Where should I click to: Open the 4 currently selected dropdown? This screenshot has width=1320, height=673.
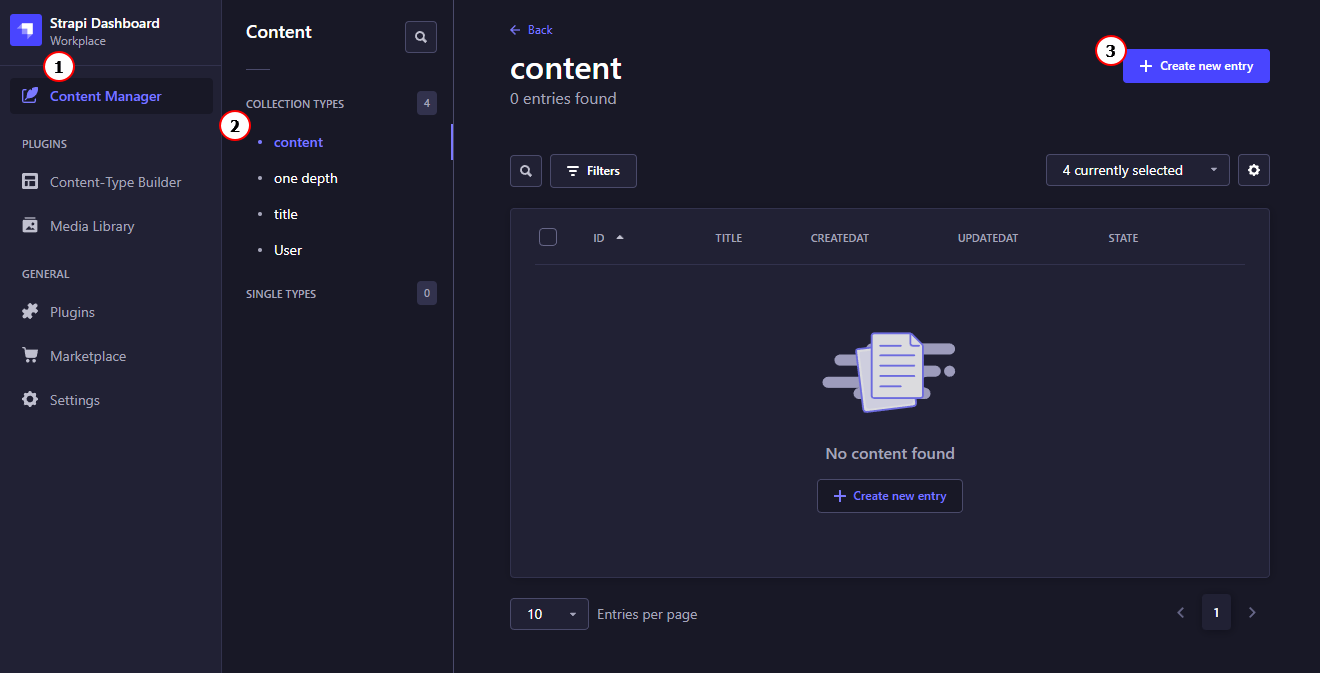(x=1138, y=170)
